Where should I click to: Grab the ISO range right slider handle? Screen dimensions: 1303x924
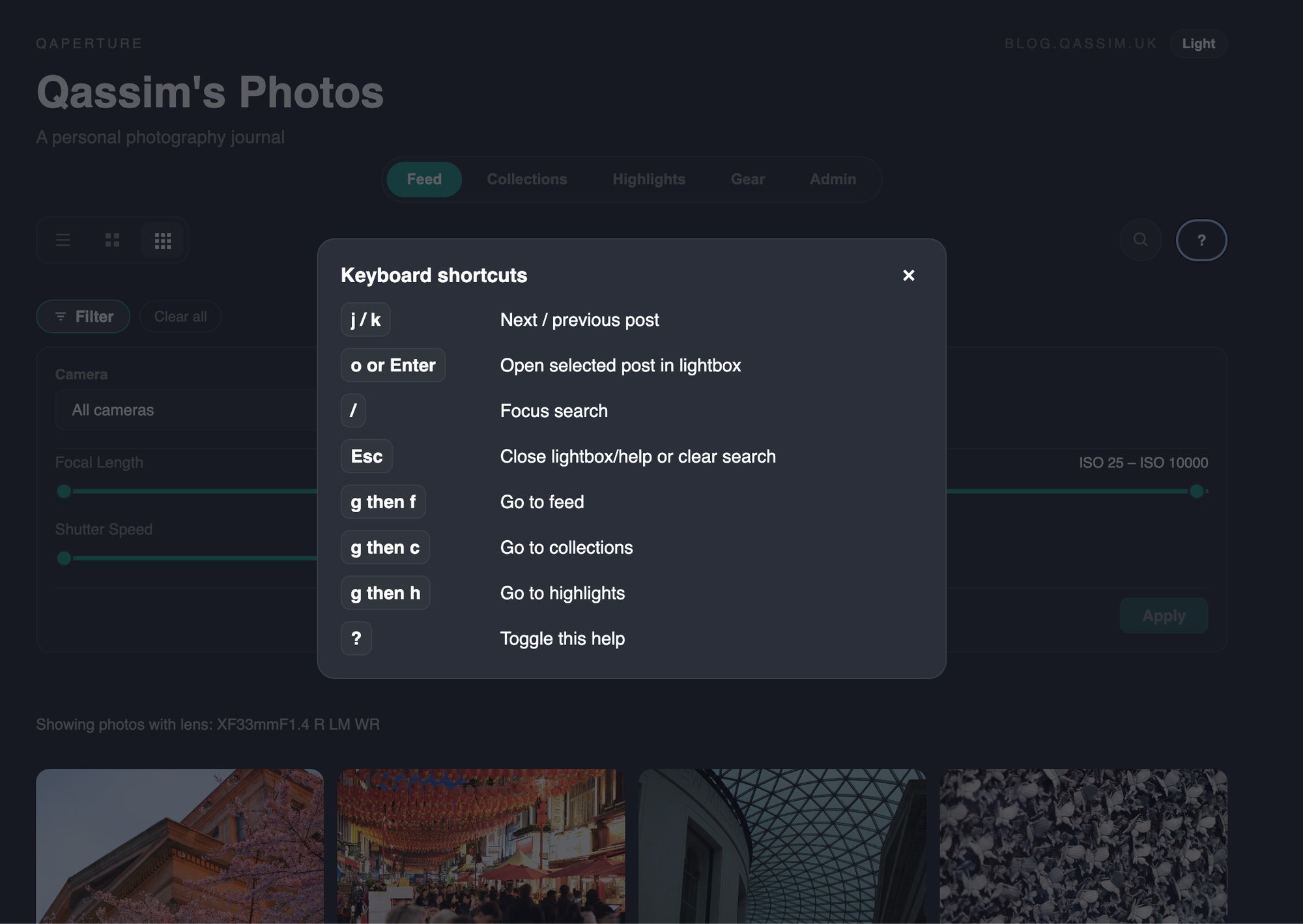pyautogui.click(x=1196, y=491)
